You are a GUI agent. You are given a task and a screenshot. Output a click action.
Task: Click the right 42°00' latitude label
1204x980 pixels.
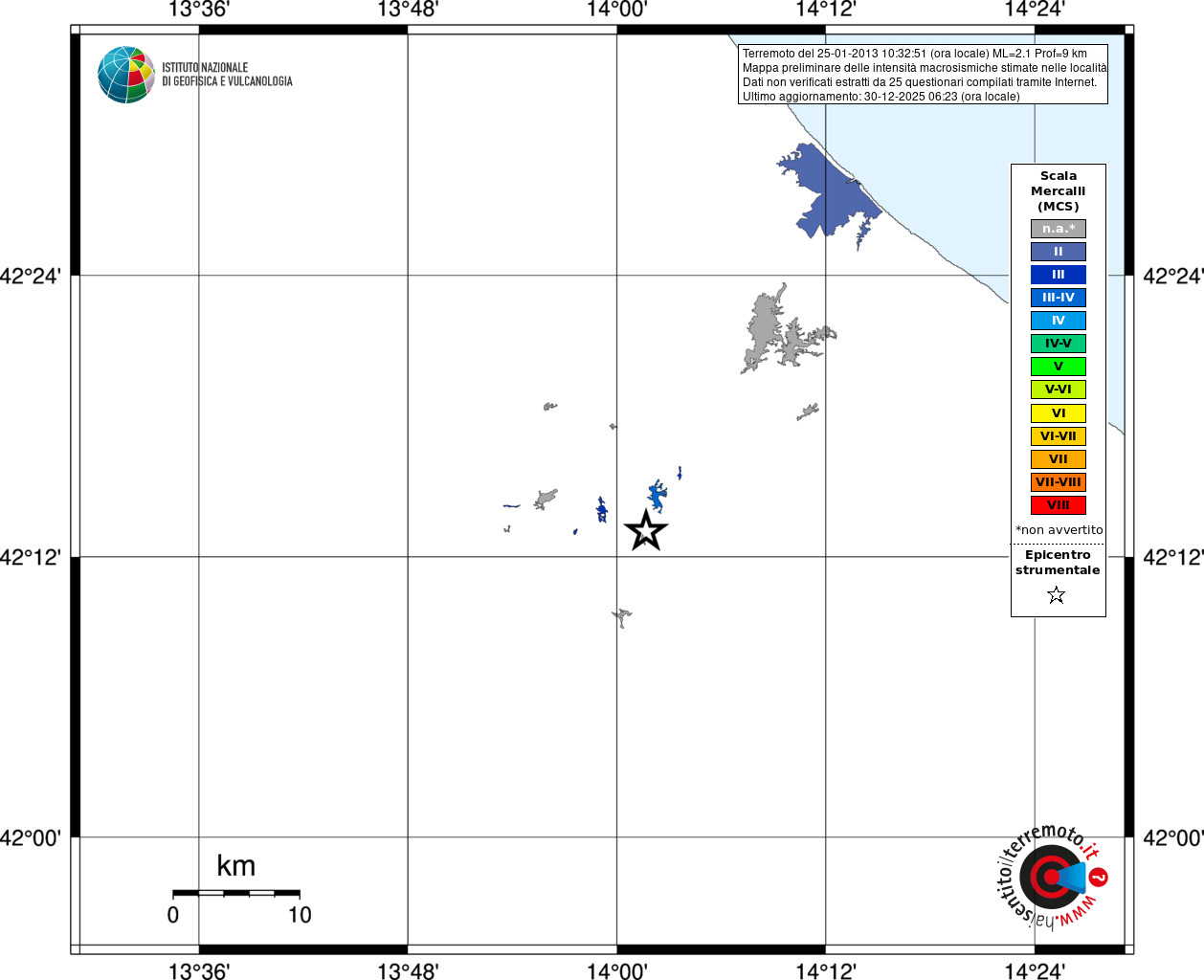click(x=1173, y=838)
